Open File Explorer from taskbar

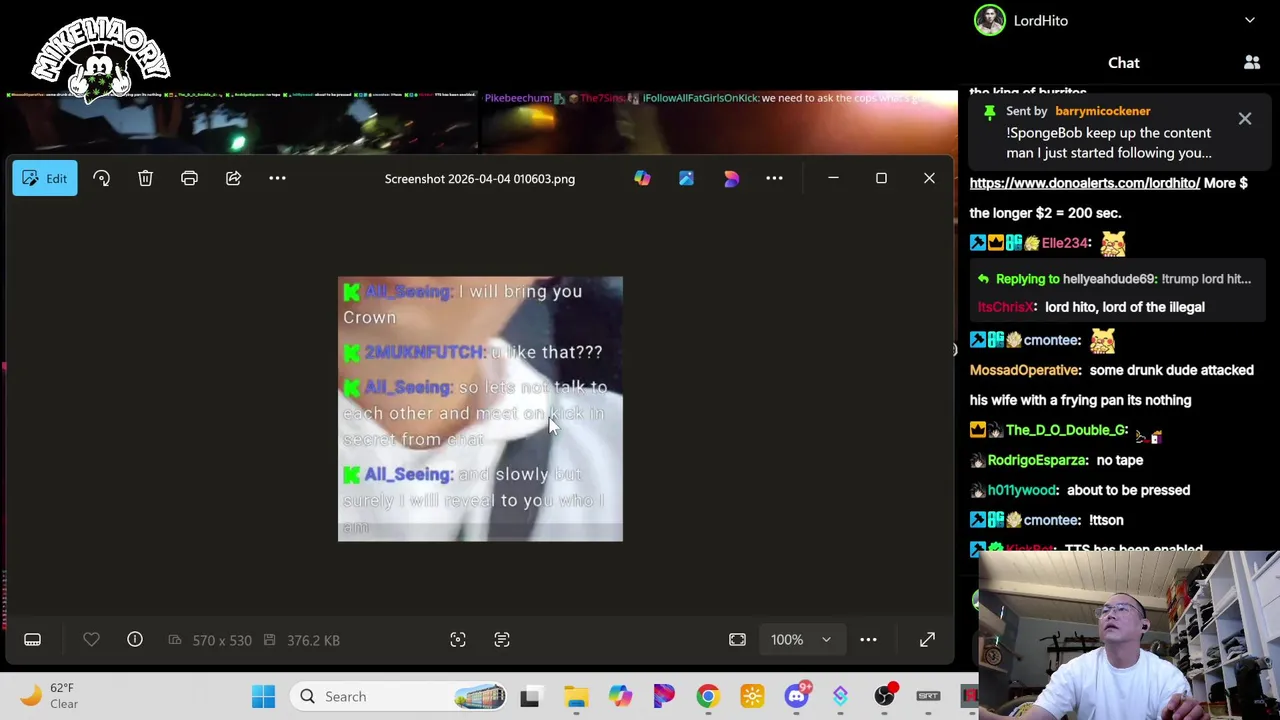click(576, 696)
